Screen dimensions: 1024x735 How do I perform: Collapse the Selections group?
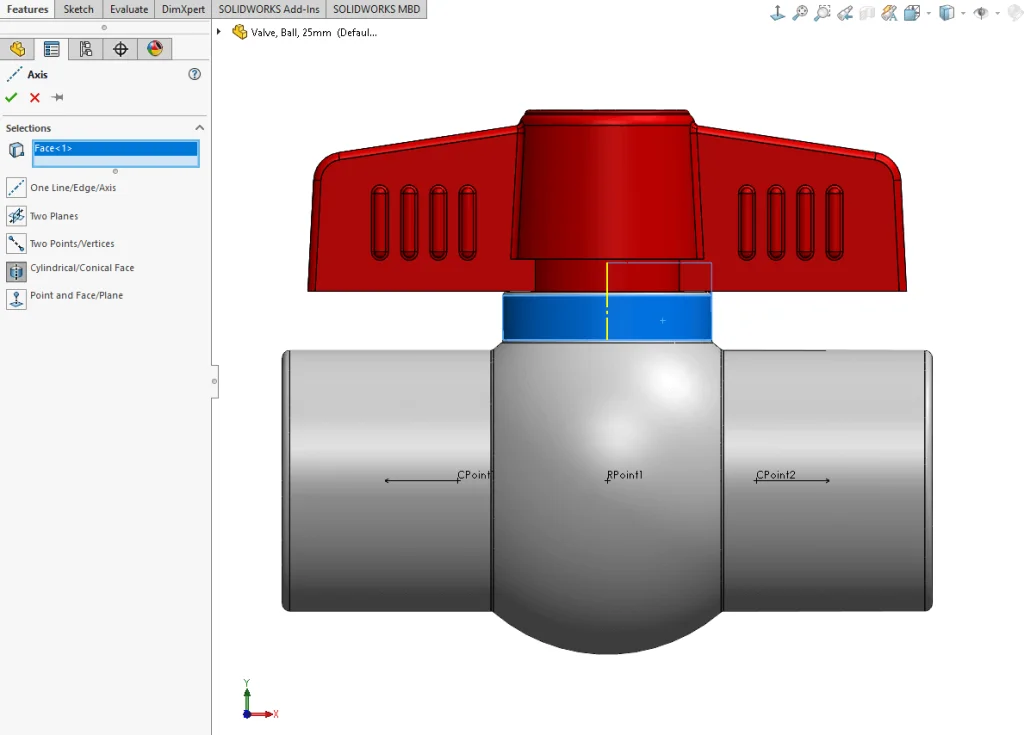[198, 127]
